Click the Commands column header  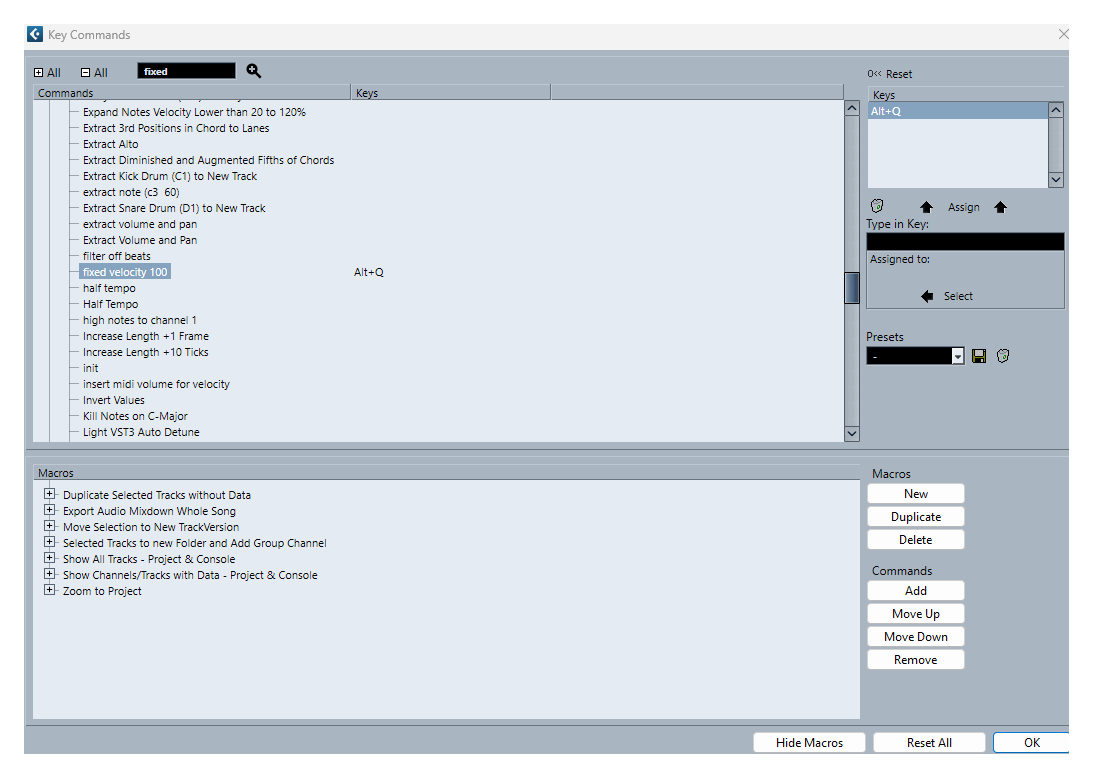pos(190,93)
